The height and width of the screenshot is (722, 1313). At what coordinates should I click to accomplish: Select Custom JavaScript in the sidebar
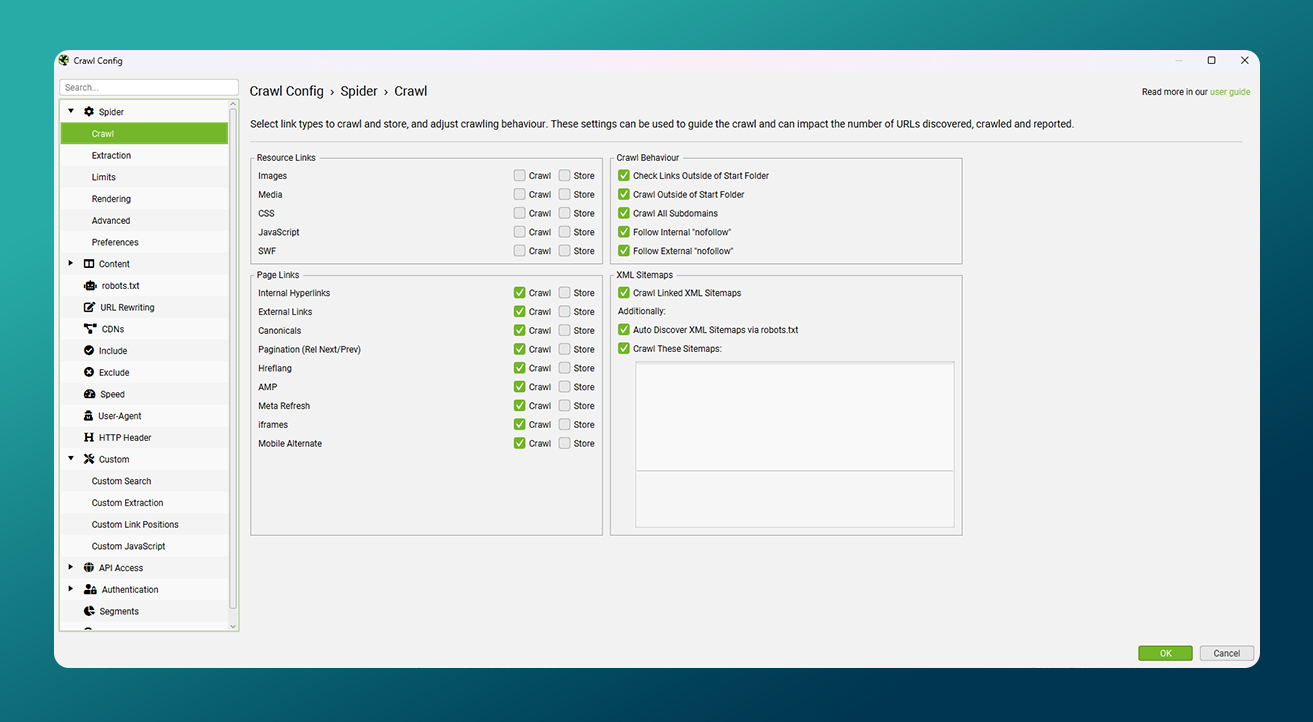128,546
